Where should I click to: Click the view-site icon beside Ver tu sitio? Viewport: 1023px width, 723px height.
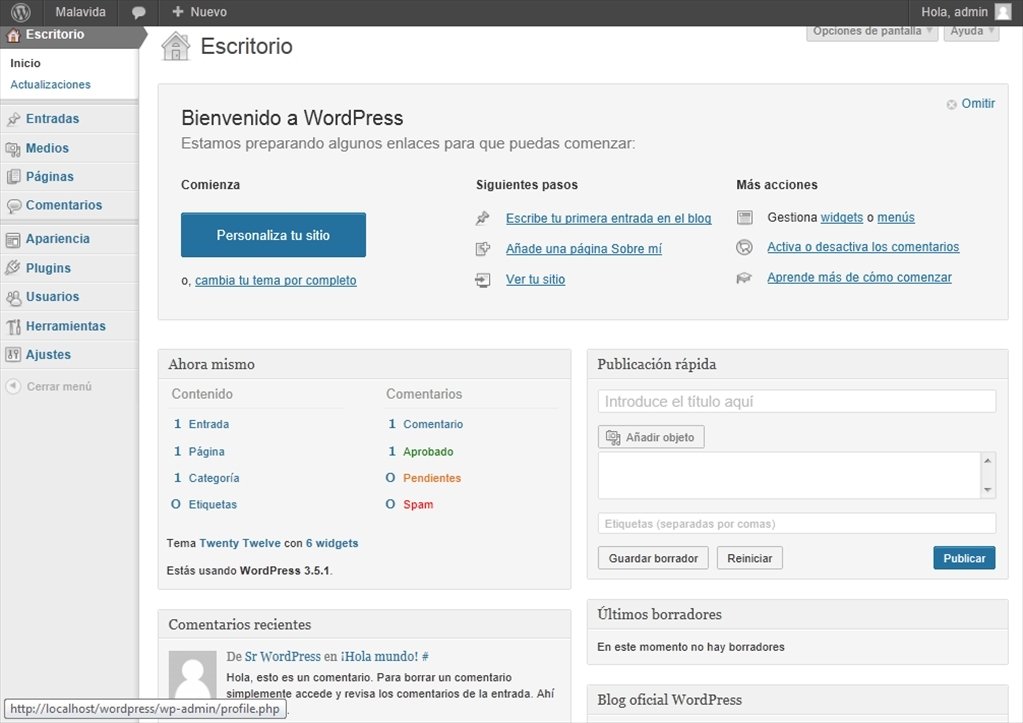click(x=483, y=280)
